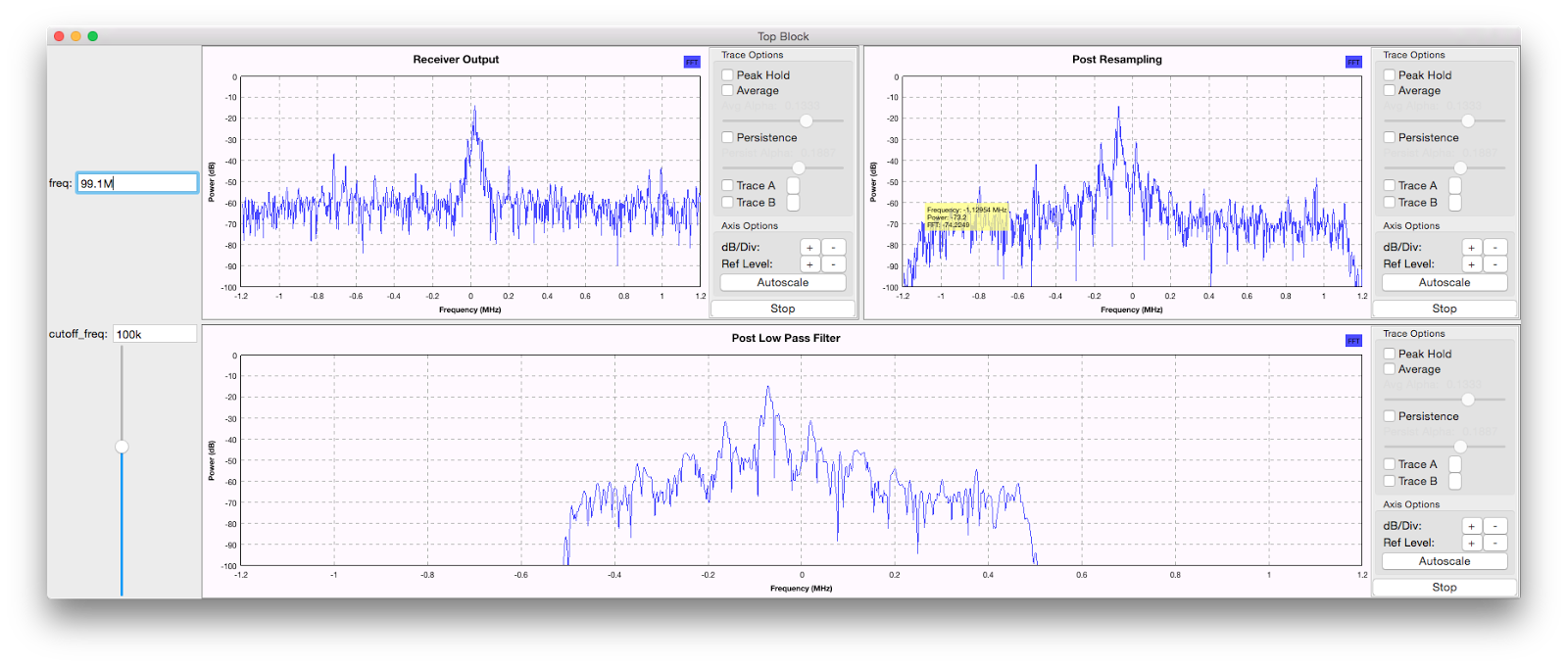
Task: Autoscale the Receiver Output plot
Action: 783,282
